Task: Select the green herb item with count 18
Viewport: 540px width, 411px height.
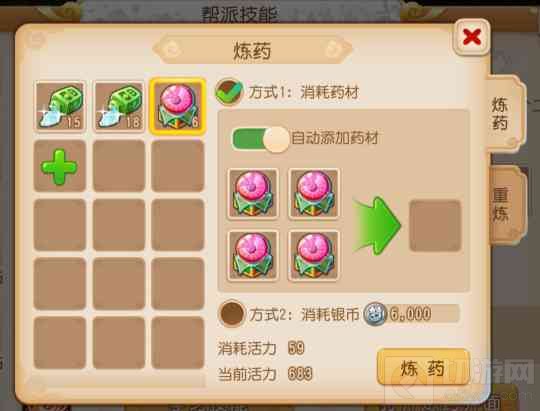Action: pos(119,106)
